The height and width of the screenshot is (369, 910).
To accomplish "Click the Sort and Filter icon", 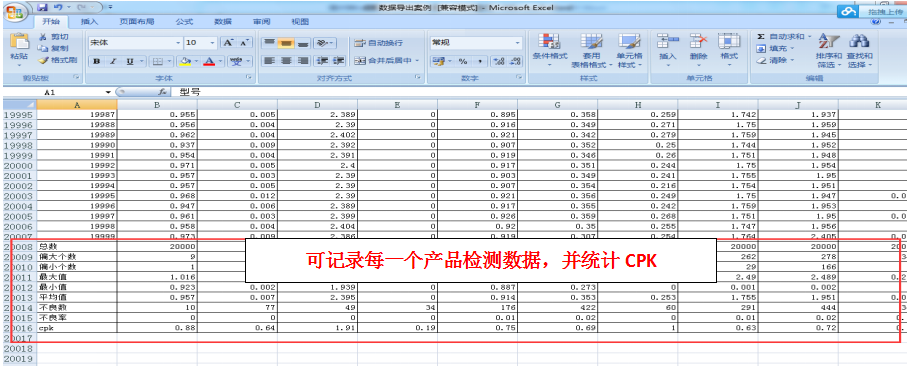I will point(829,41).
